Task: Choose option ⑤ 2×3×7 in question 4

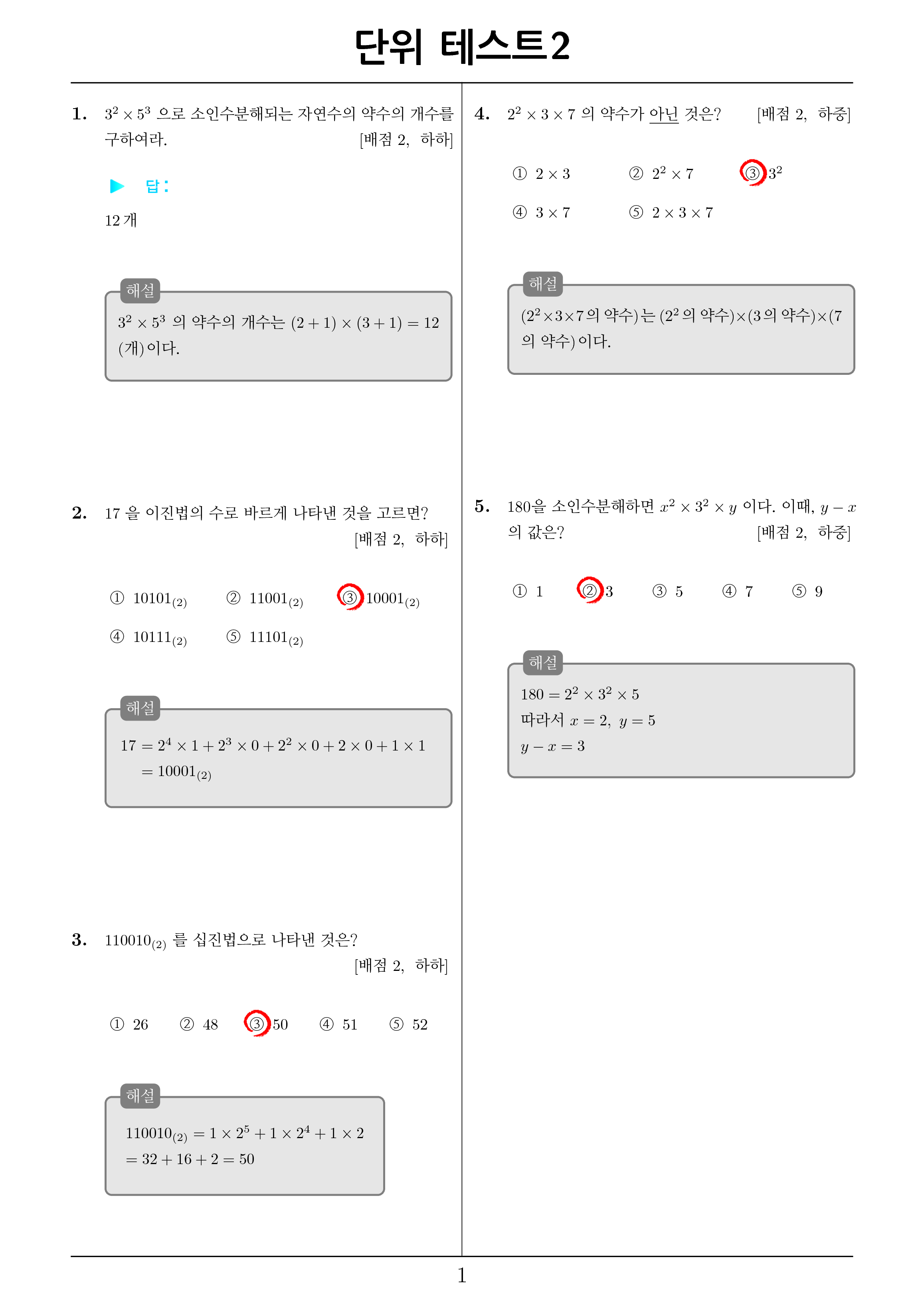Action: [671, 212]
